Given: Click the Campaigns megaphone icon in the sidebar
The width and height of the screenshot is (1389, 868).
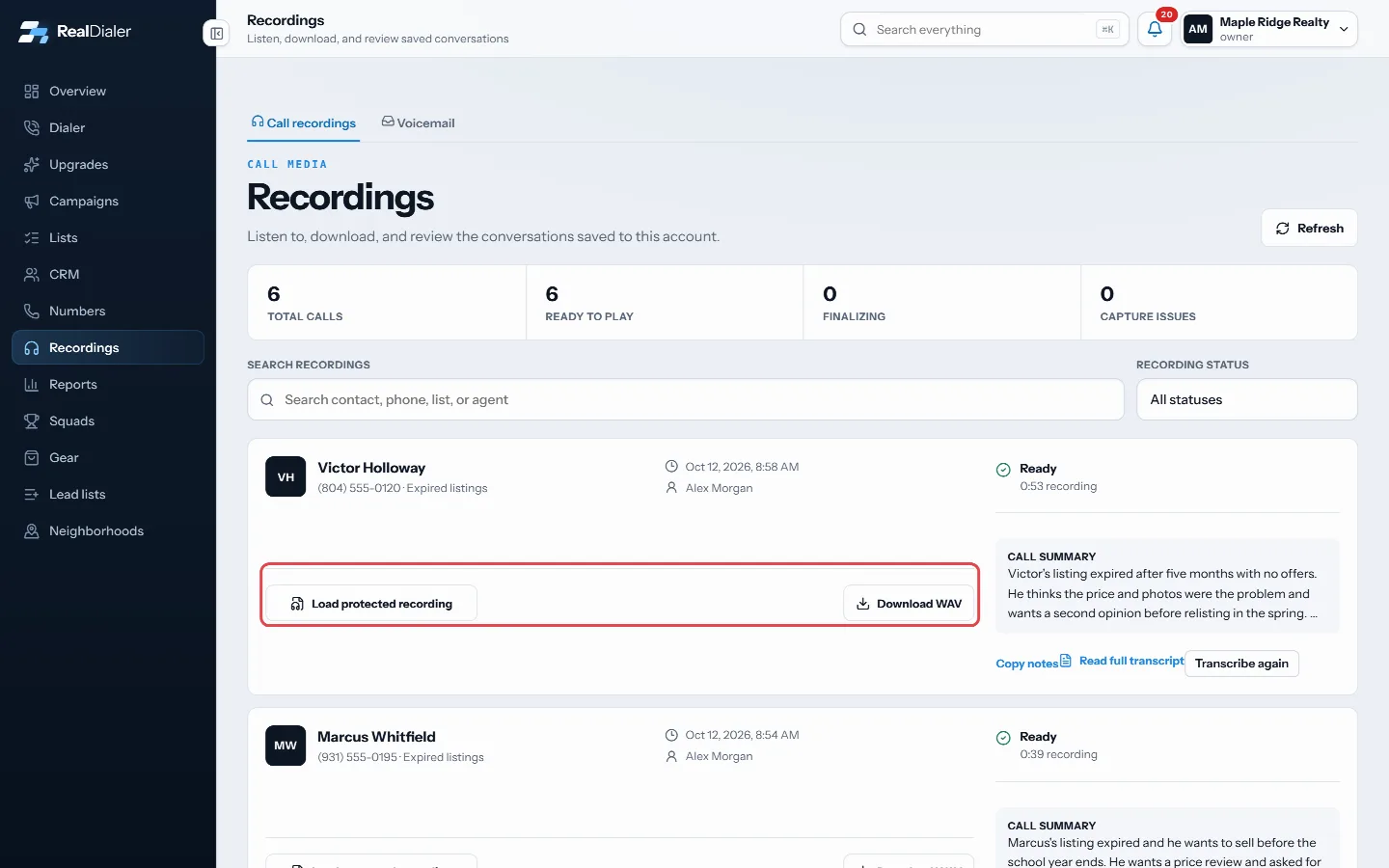Looking at the screenshot, I should tap(32, 202).
